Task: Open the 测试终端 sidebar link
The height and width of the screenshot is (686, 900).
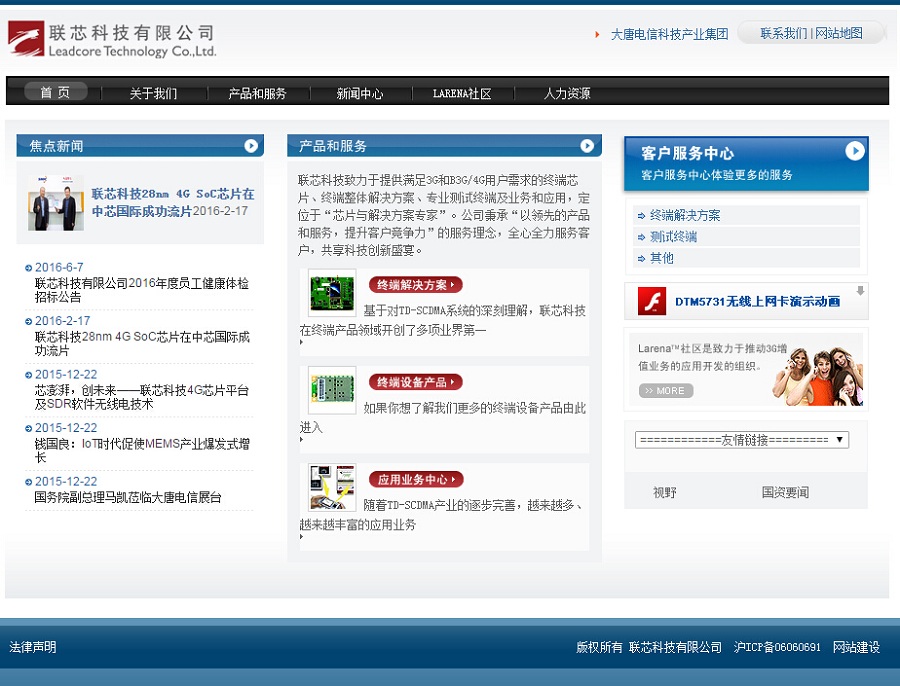Action: (x=673, y=237)
